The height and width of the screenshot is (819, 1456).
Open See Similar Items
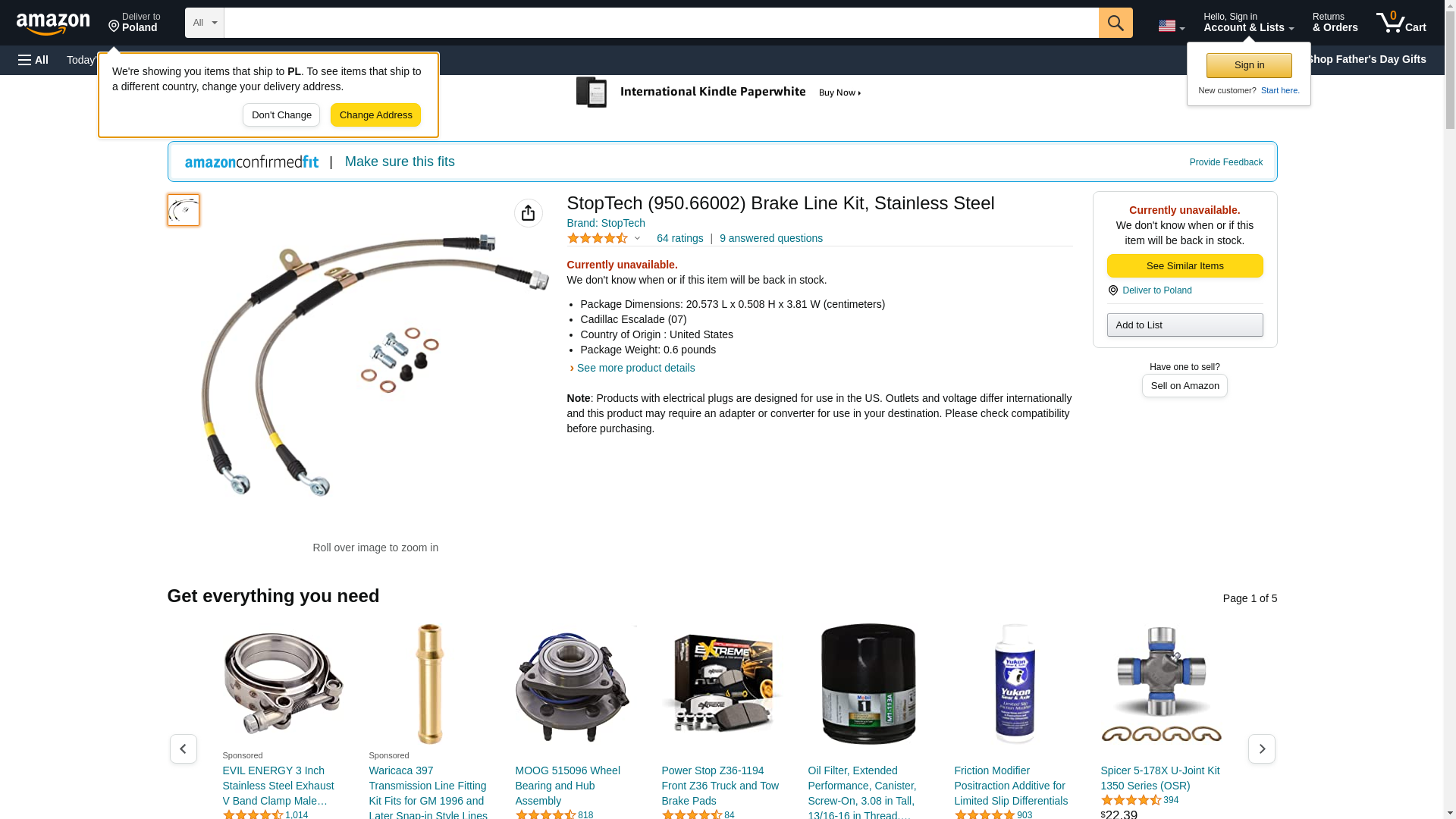pos(1185,266)
